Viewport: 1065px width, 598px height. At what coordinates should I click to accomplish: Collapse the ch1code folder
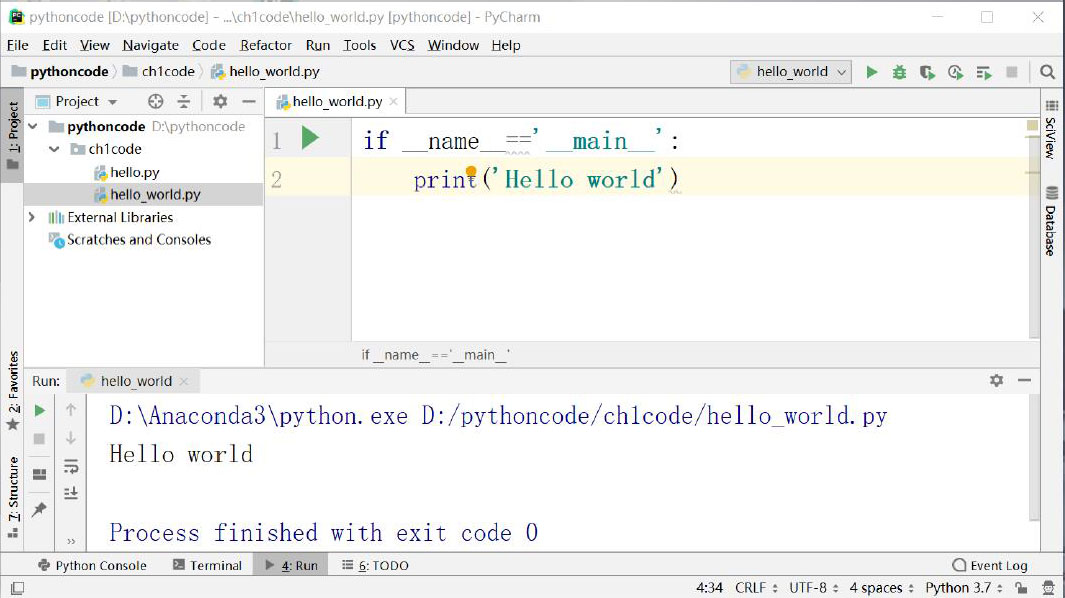[54, 149]
